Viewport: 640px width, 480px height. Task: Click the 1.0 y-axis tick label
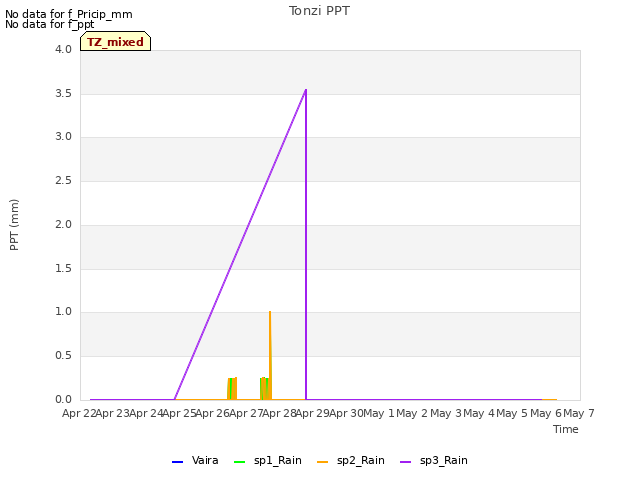click(64, 312)
